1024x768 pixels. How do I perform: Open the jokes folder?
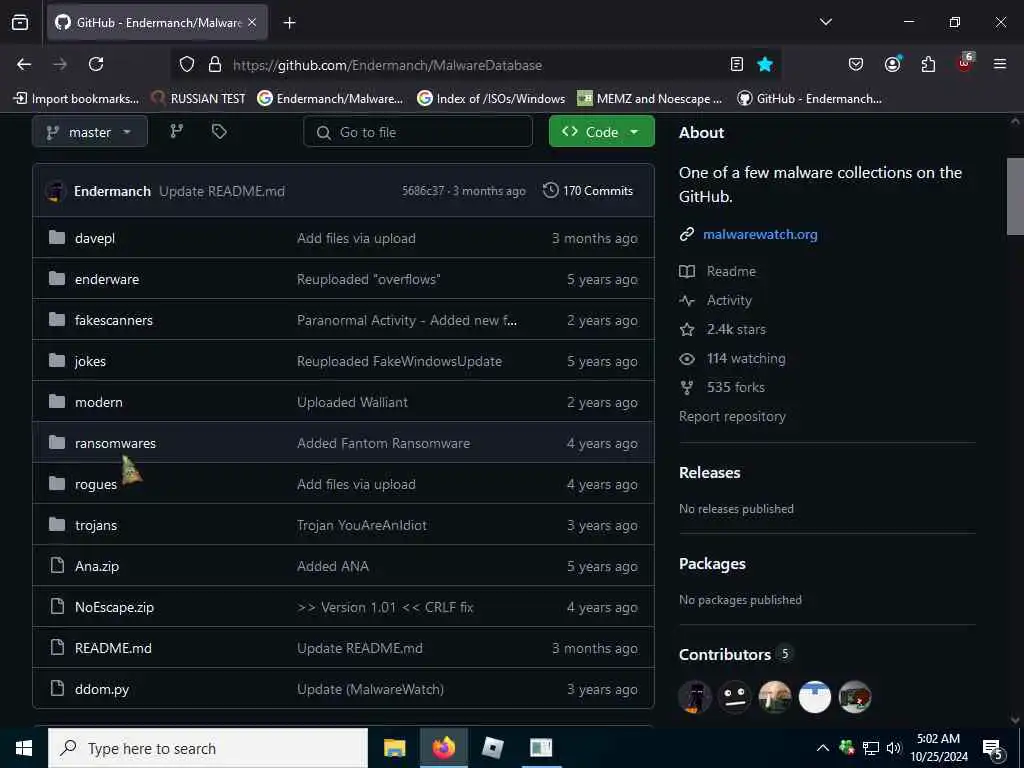[90, 362]
